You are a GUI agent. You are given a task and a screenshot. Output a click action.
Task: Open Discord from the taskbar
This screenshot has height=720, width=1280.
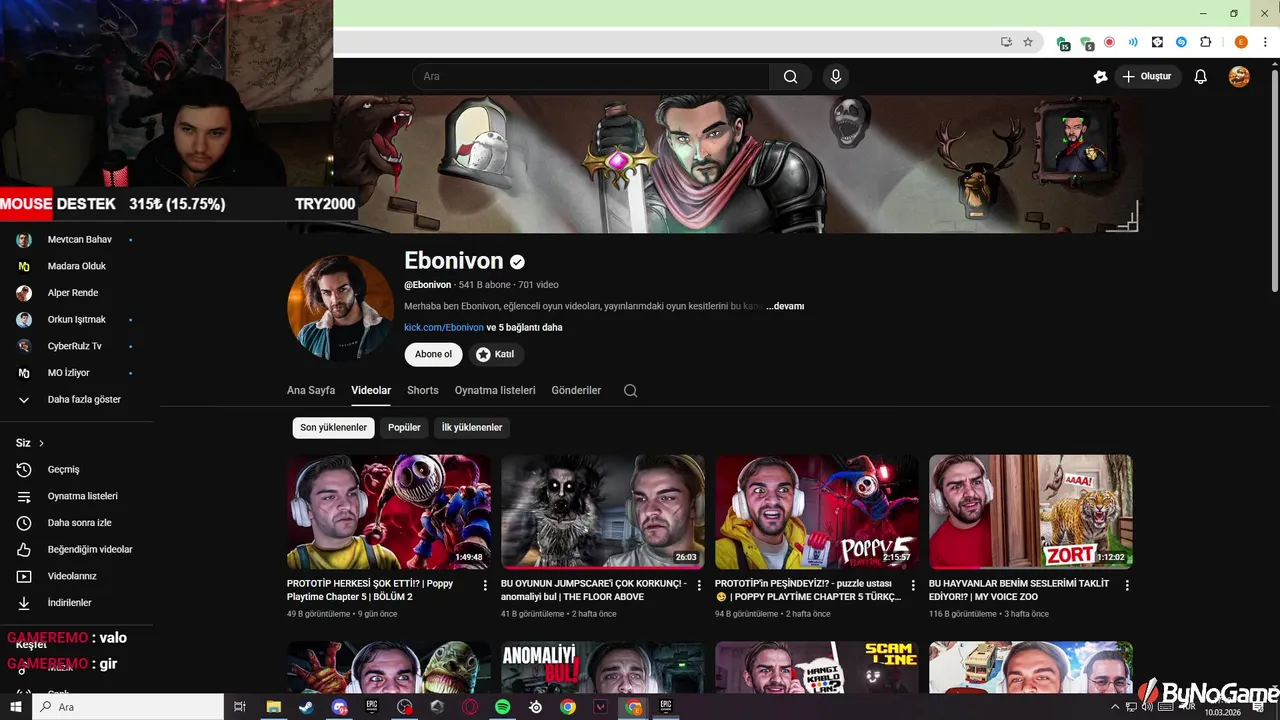(339, 707)
